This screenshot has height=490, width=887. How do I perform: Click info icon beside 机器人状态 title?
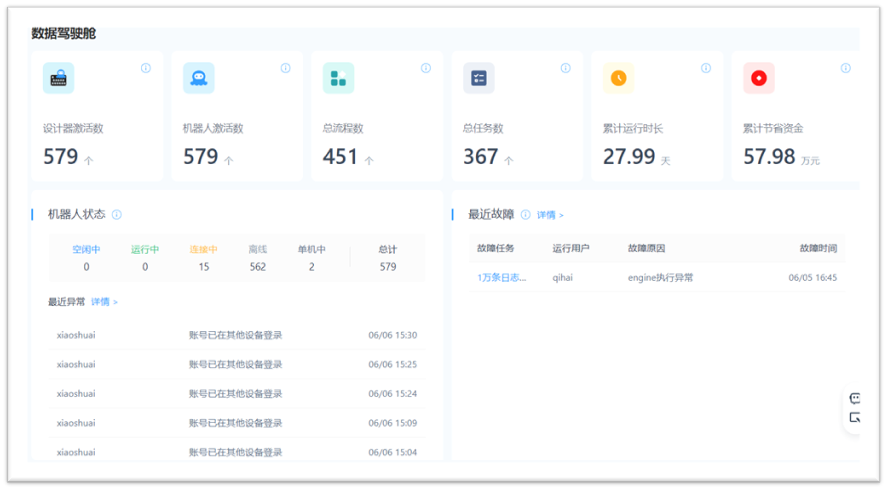click(117, 214)
